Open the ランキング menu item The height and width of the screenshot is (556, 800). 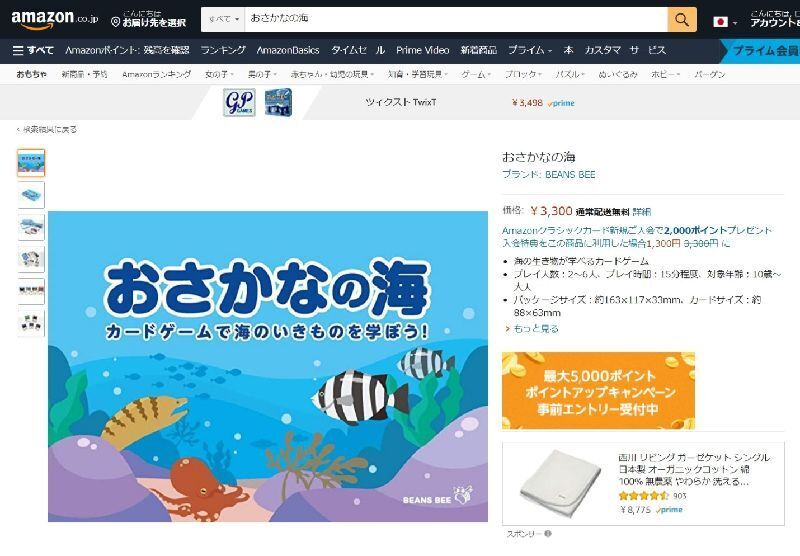point(223,50)
